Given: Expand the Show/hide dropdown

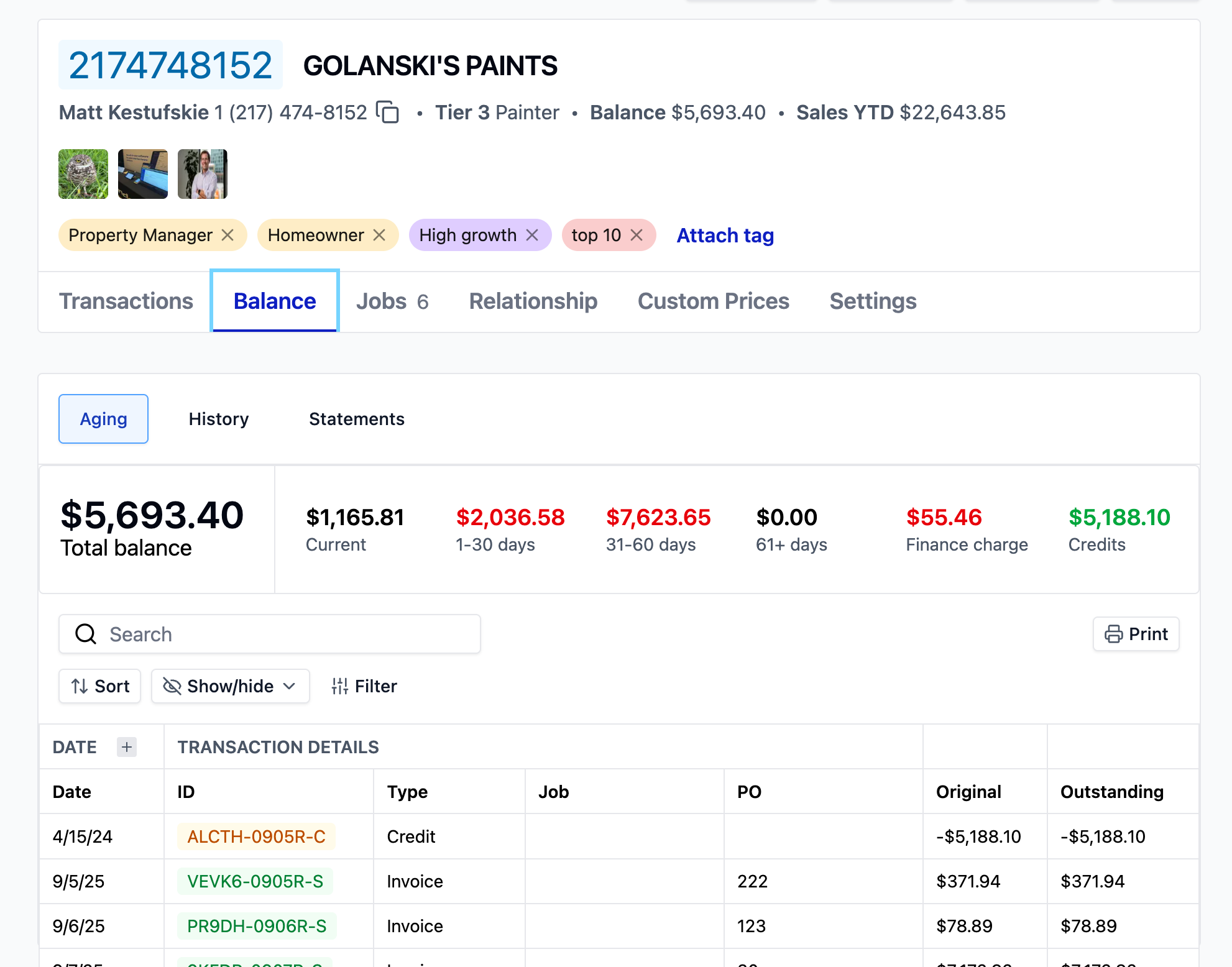Looking at the screenshot, I should [231, 686].
